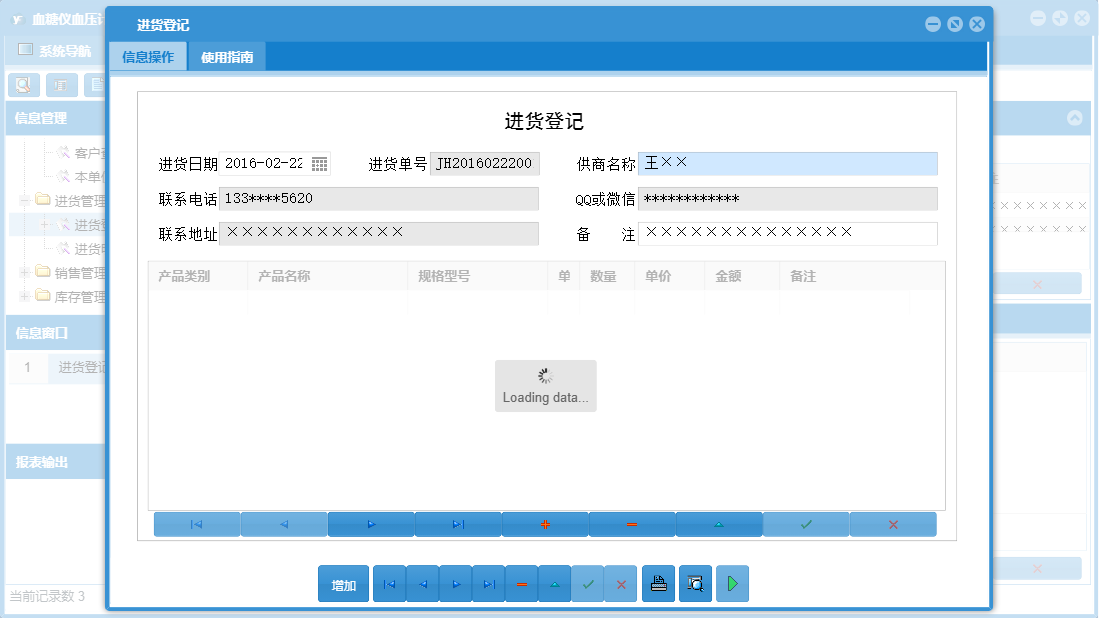
Task: Confirm grid edits with the green check icon
Action: (806, 523)
